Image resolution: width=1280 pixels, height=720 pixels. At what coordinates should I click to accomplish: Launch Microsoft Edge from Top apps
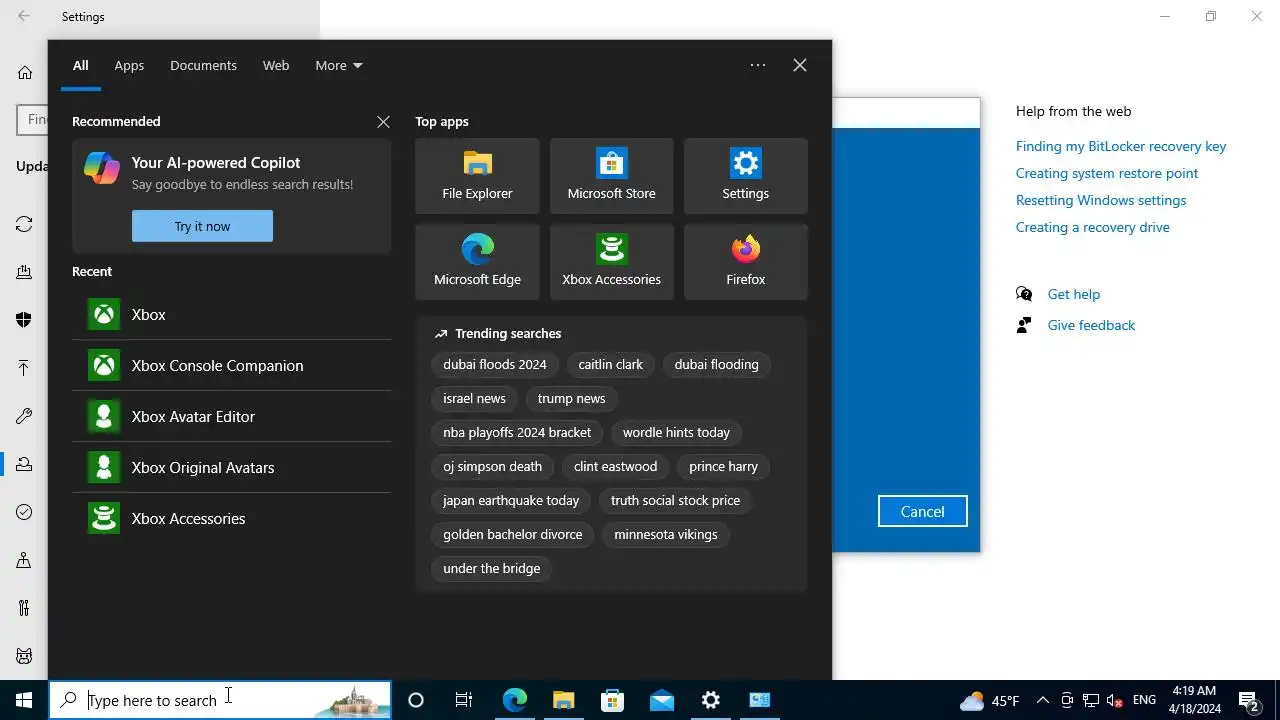point(477,262)
